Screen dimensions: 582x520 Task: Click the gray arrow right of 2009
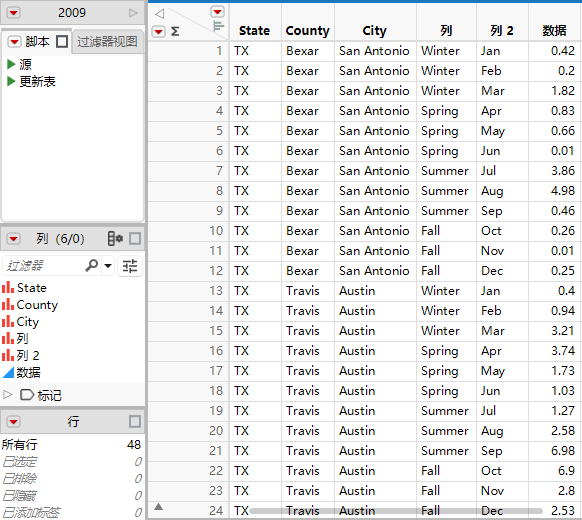pos(133,13)
